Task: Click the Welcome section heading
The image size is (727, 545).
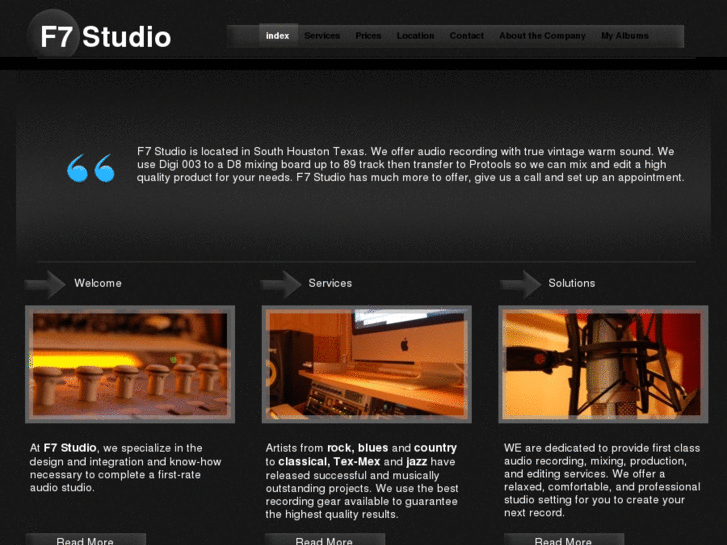Action: pos(98,283)
